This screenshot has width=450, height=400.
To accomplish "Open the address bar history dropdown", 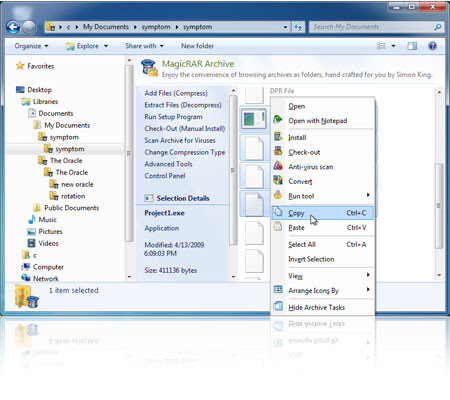I will [x=285, y=27].
